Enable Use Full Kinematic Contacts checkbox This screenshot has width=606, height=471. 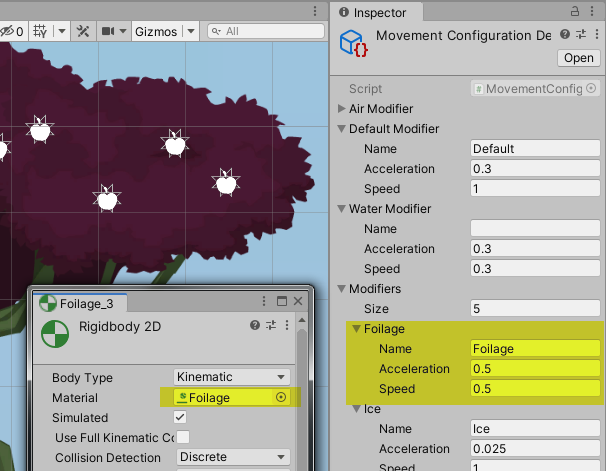click(183, 437)
